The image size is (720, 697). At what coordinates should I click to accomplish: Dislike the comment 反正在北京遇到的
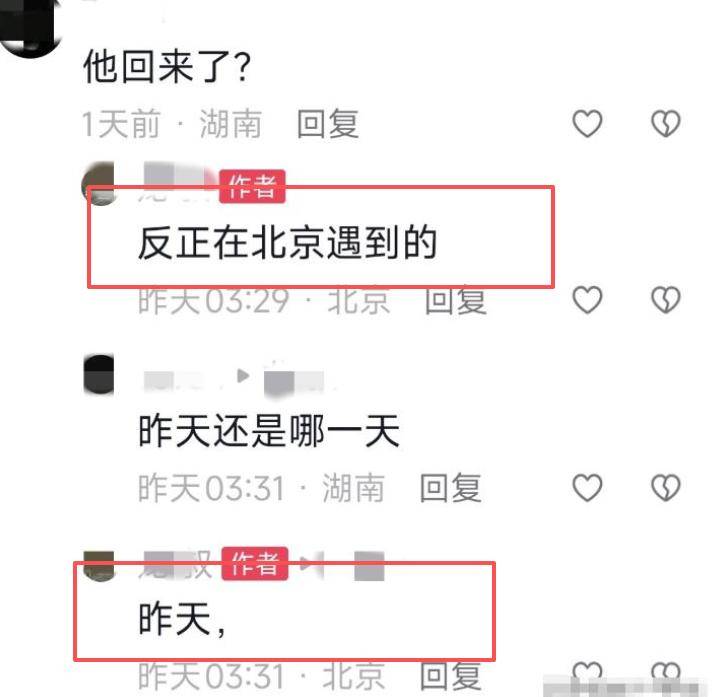pyautogui.click(x=665, y=299)
